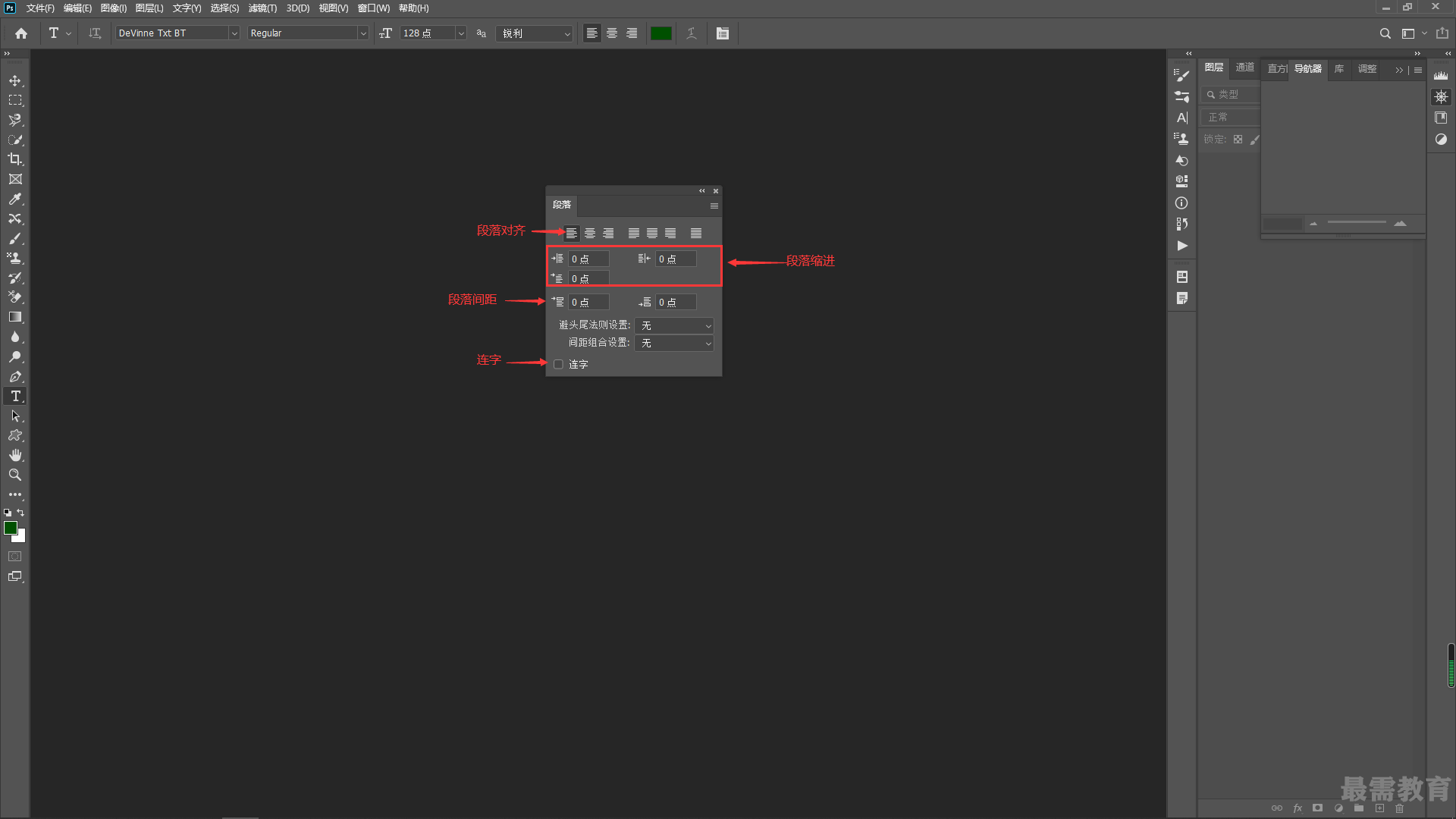Open the Actions panel play icon
Screen dimensions: 1456x819
[1181, 246]
